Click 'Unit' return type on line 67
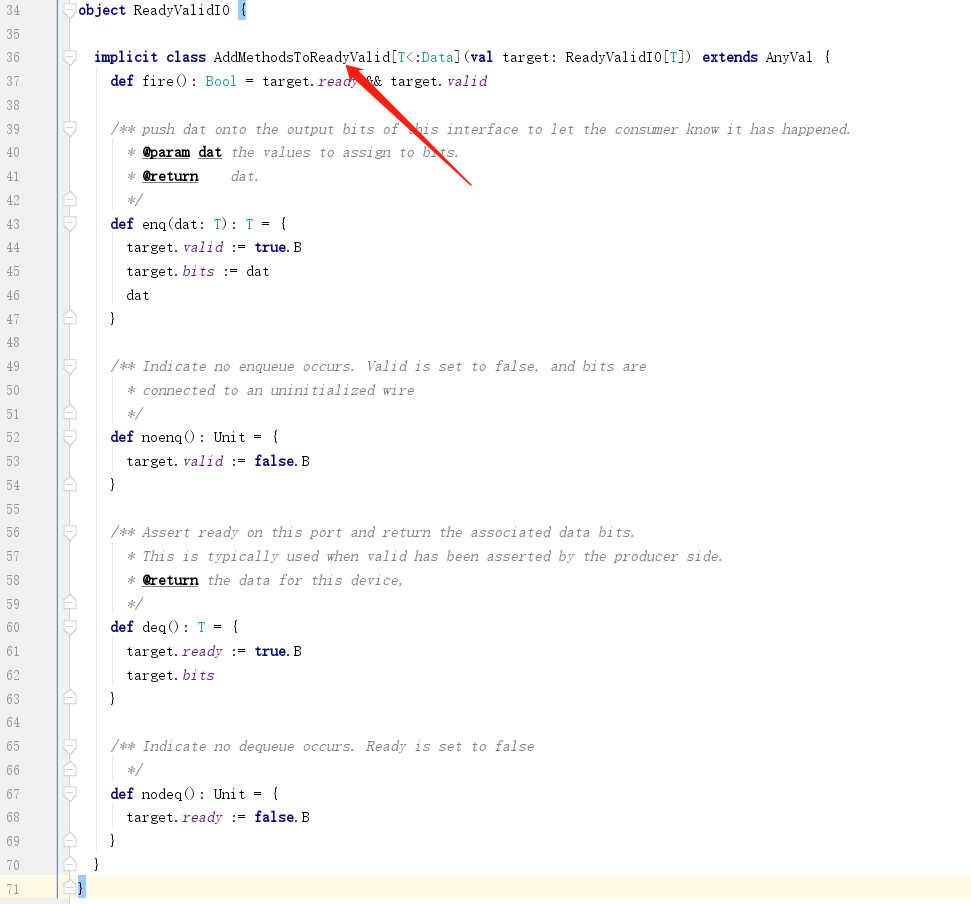 coord(229,794)
